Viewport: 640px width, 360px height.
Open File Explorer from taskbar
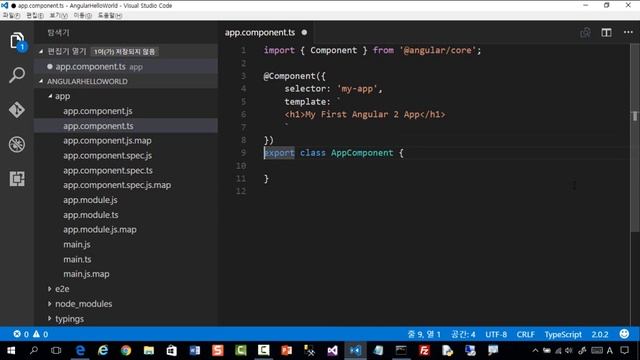[149, 351]
